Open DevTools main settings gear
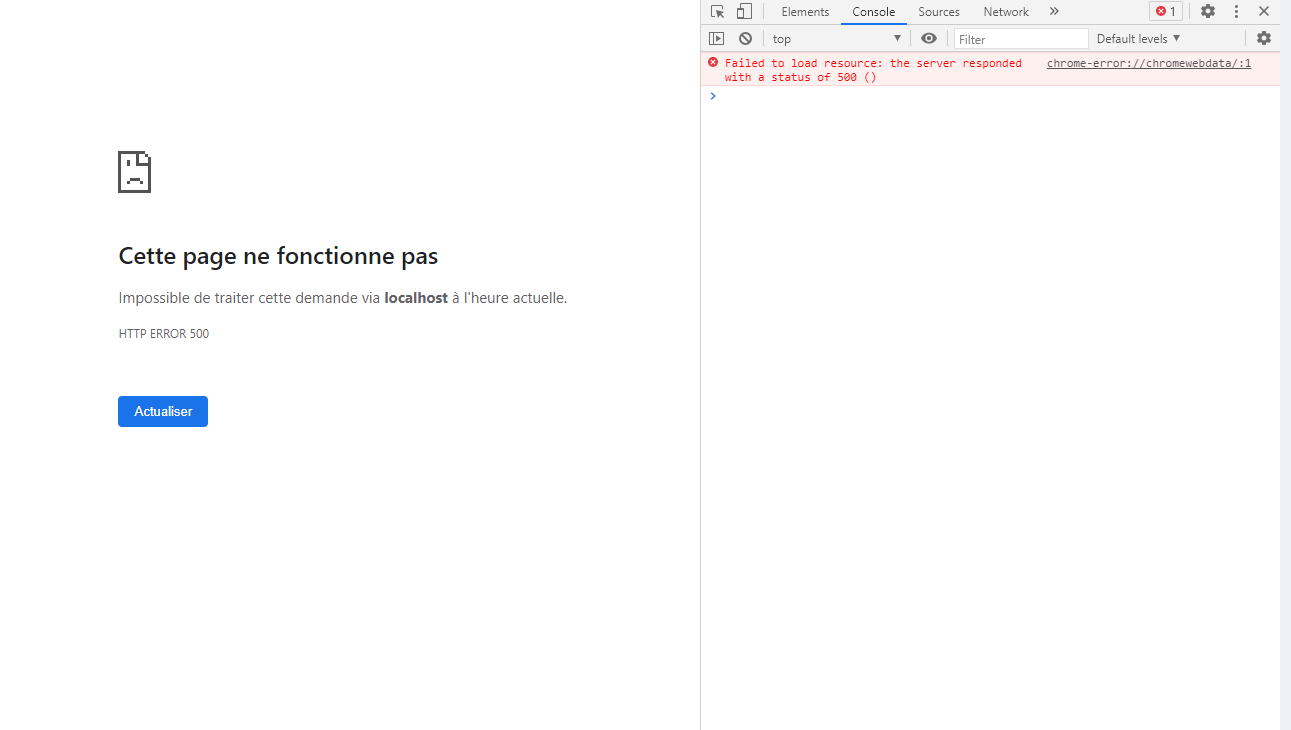The image size is (1291, 730). click(x=1208, y=12)
